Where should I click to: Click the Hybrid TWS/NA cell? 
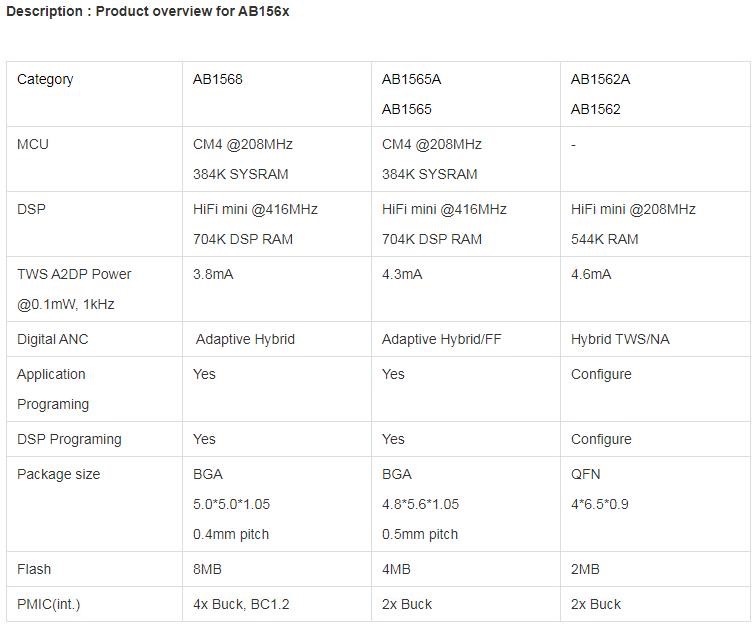(x=620, y=340)
